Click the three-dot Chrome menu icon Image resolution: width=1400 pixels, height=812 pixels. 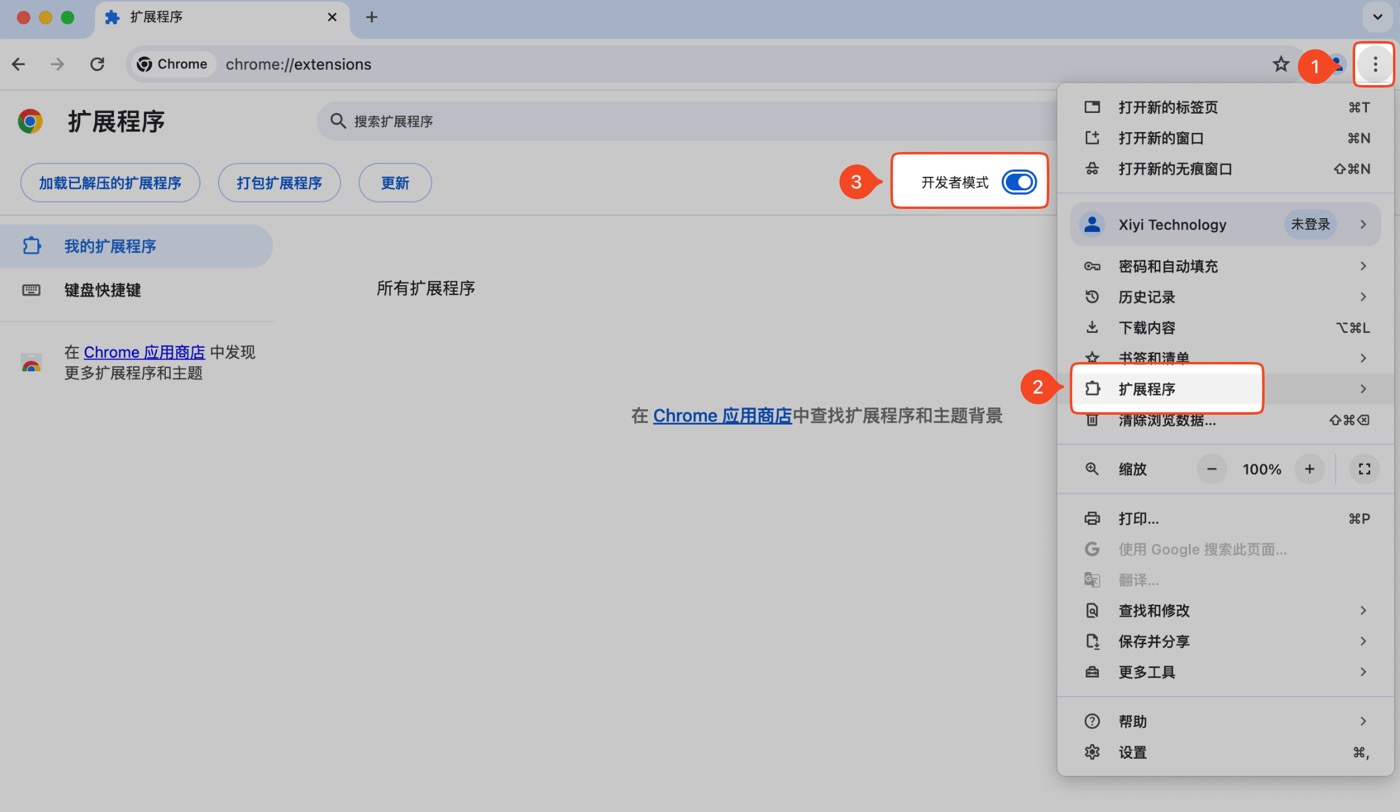[x=1375, y=65]
